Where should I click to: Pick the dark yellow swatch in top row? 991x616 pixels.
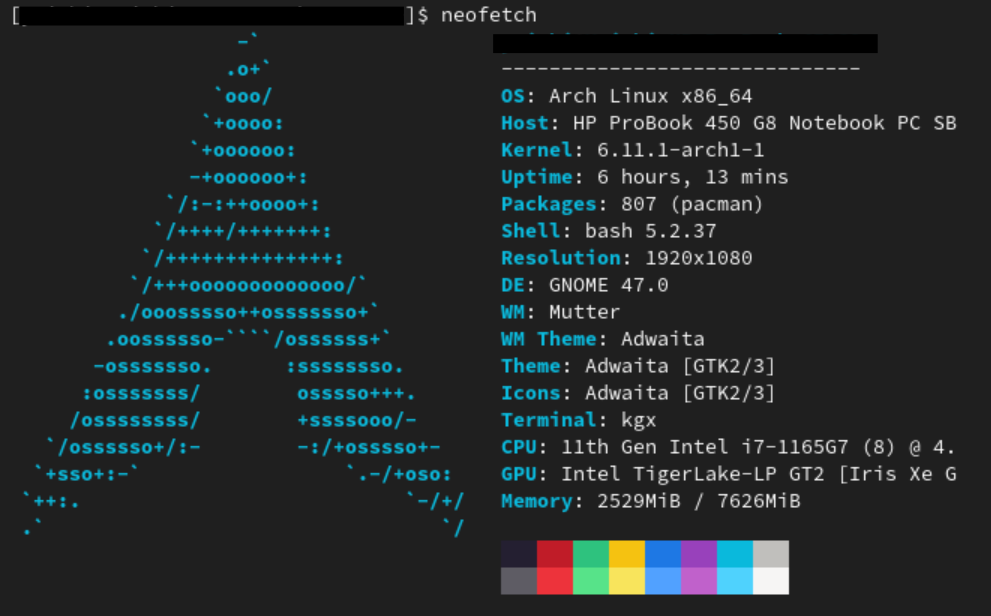point(627,554)
